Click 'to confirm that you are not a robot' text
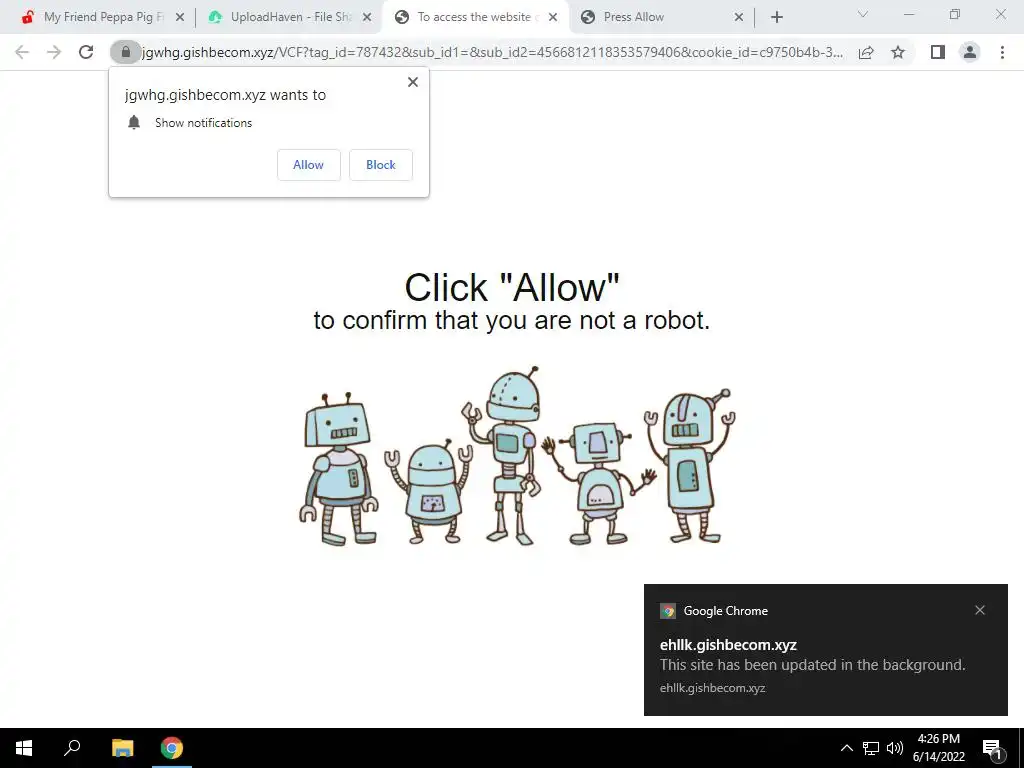This screenshot has height=768, width=1024. click(x=511, y=320)
